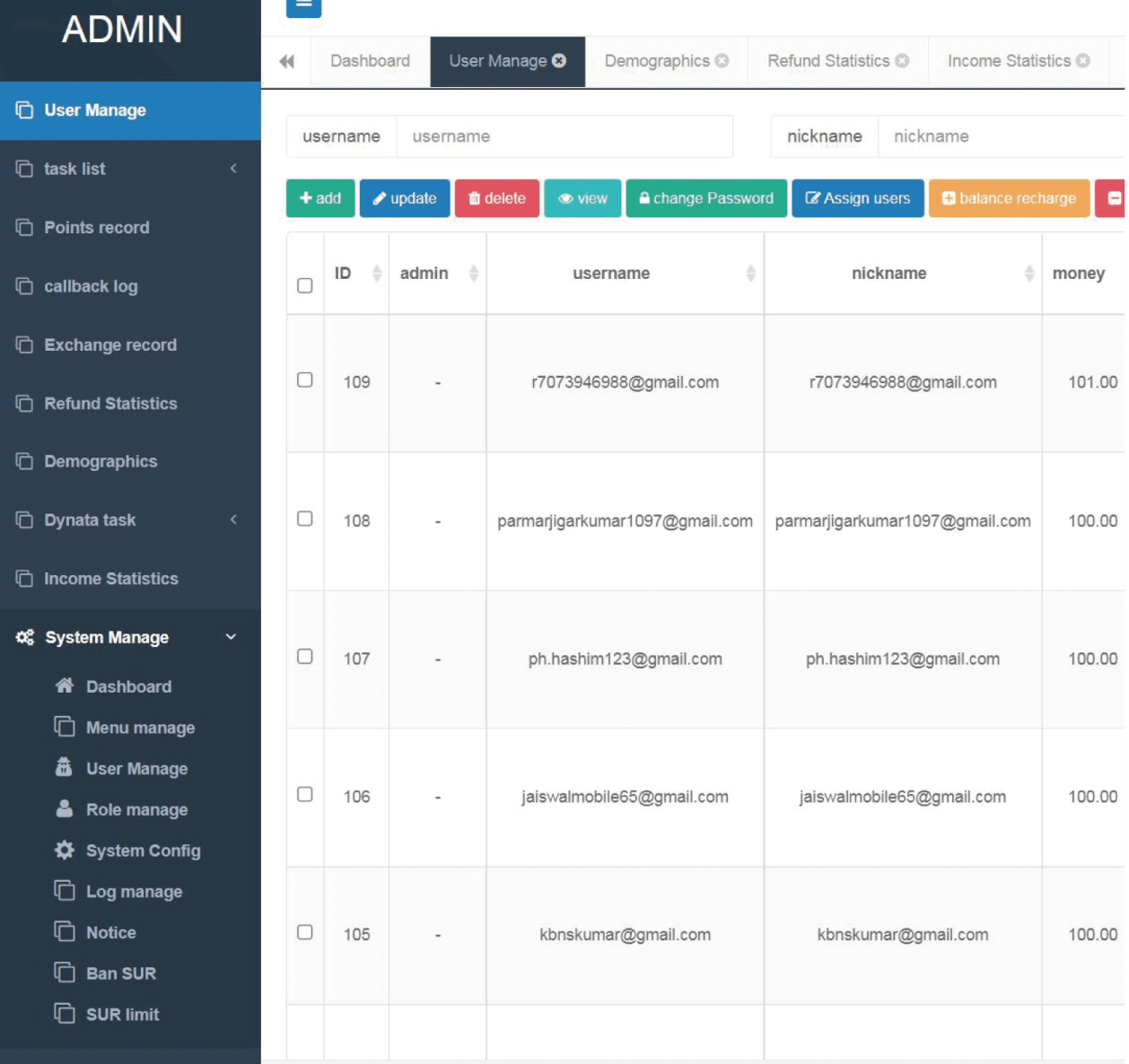Sort the table by the ID column arrows
The image size is (1129, 1064).
click(x=377, y=274)
